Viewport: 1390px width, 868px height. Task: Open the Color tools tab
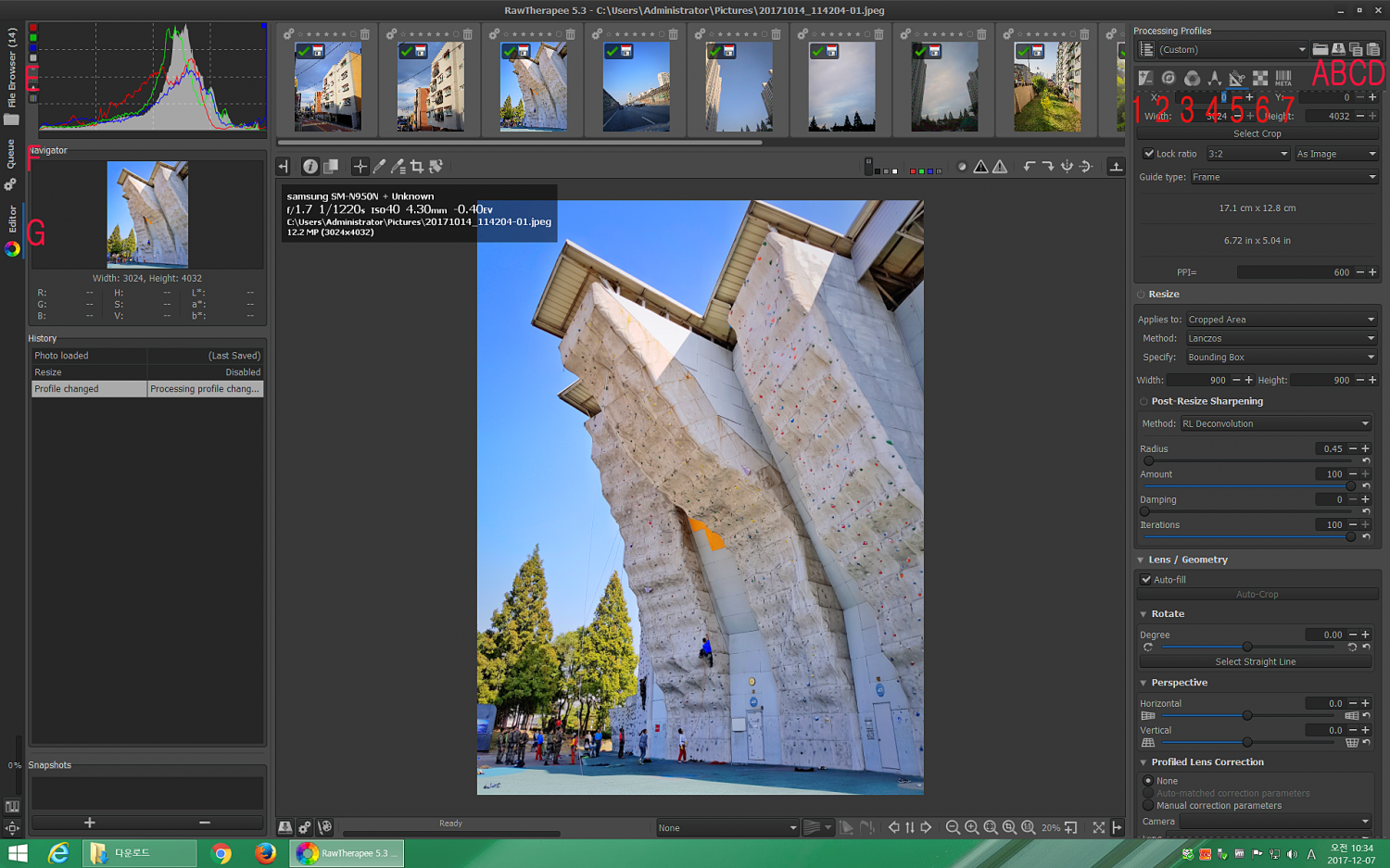[x=1192, y=78]
